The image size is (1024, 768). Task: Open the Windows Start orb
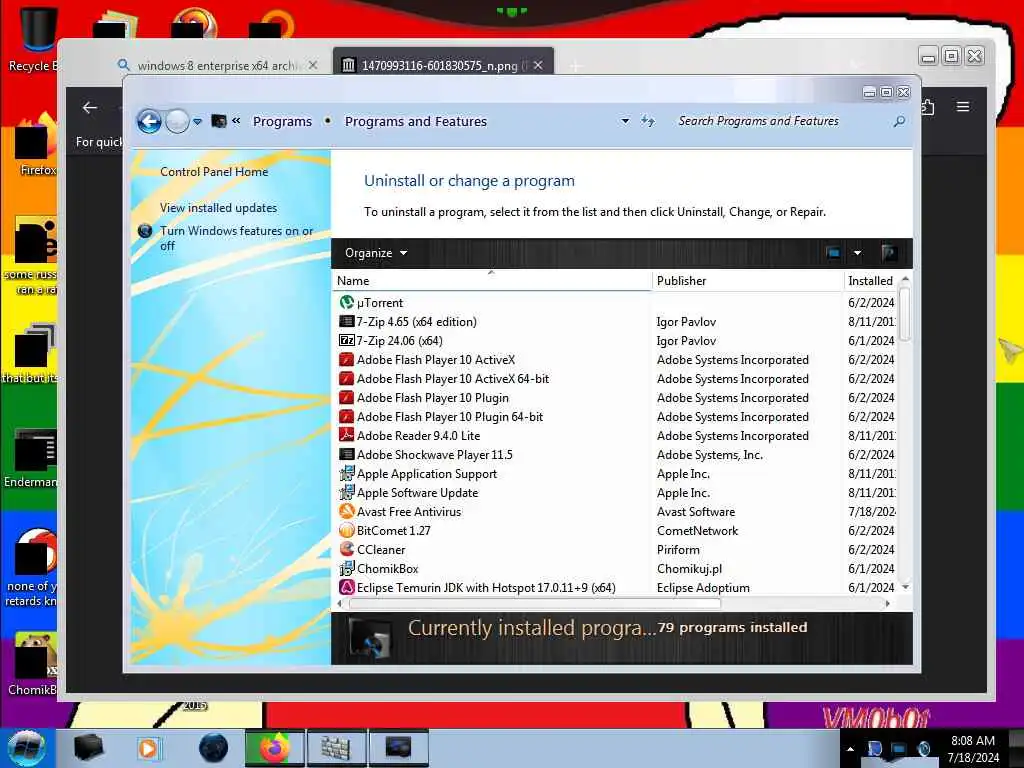point(26,748)
